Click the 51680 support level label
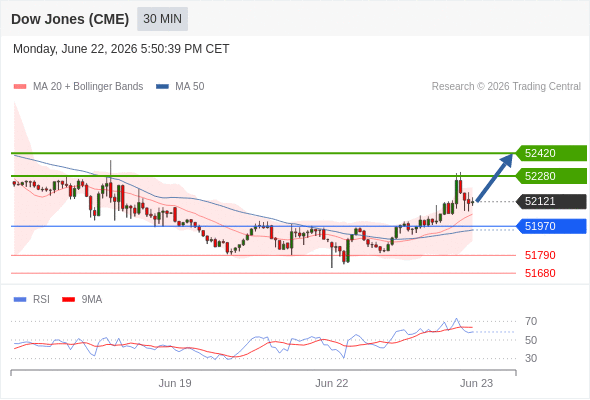 click(540, 273)
